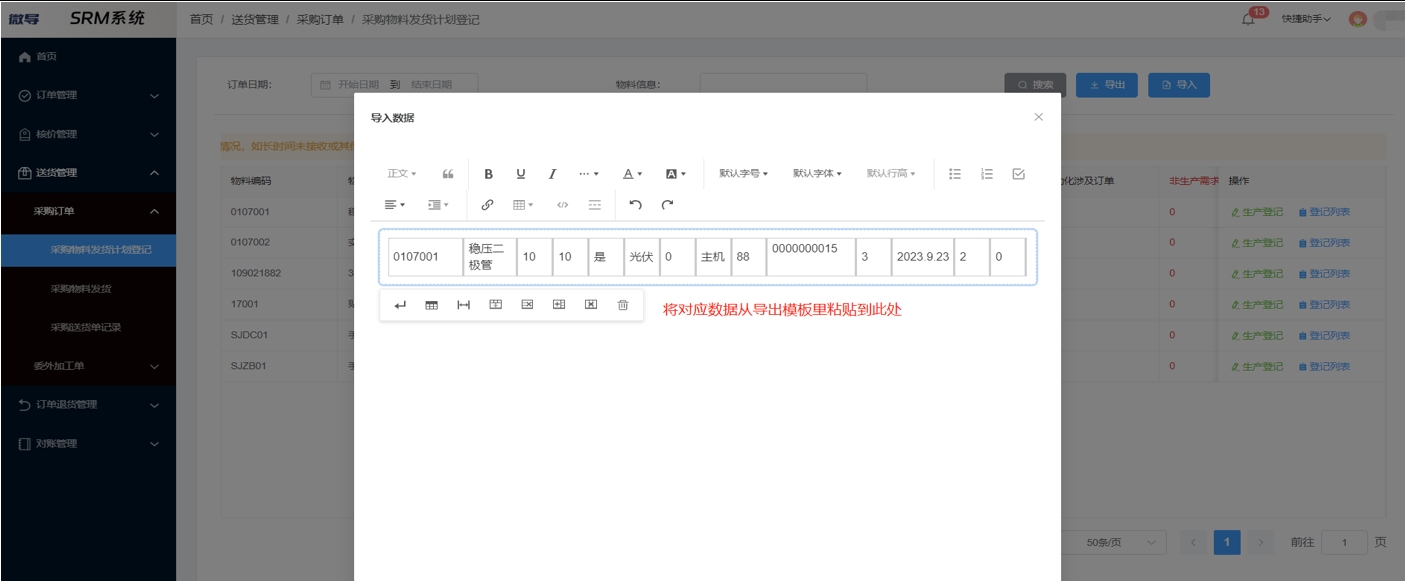Delete the table with the trash icon
Image resolution: width=1405 pixels, height=581 pixels.
click(623, 305)
